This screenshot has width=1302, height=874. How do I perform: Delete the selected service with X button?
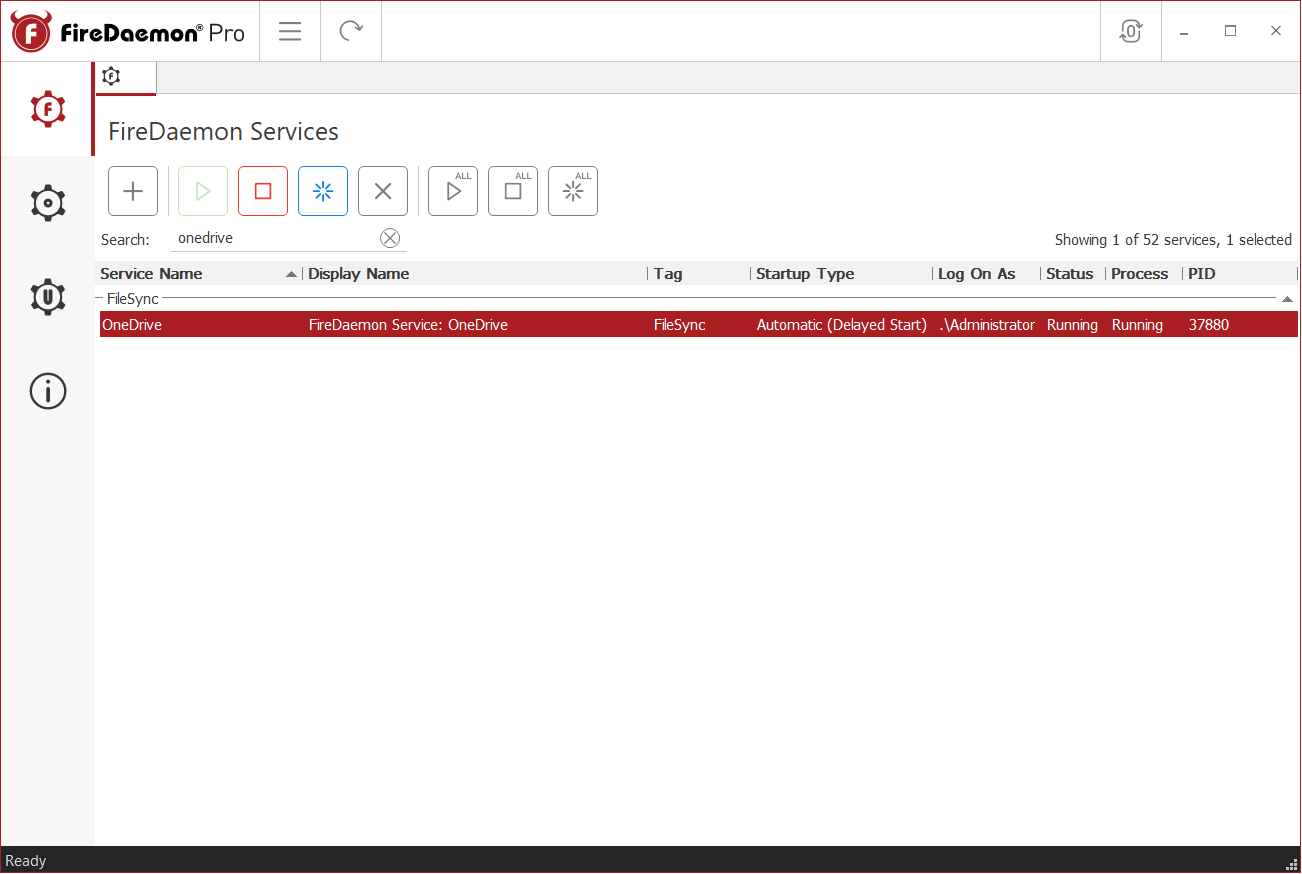pos(383,191)
